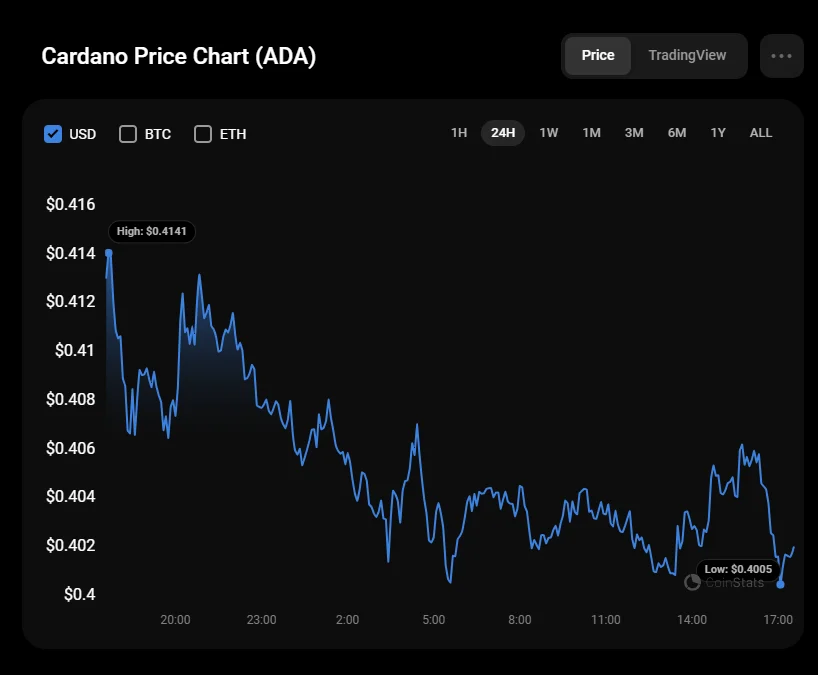Screen dimensions: 818x675
Task: Click the Cardano Price Chart (ADA) heading
Action: pos(179,56)
